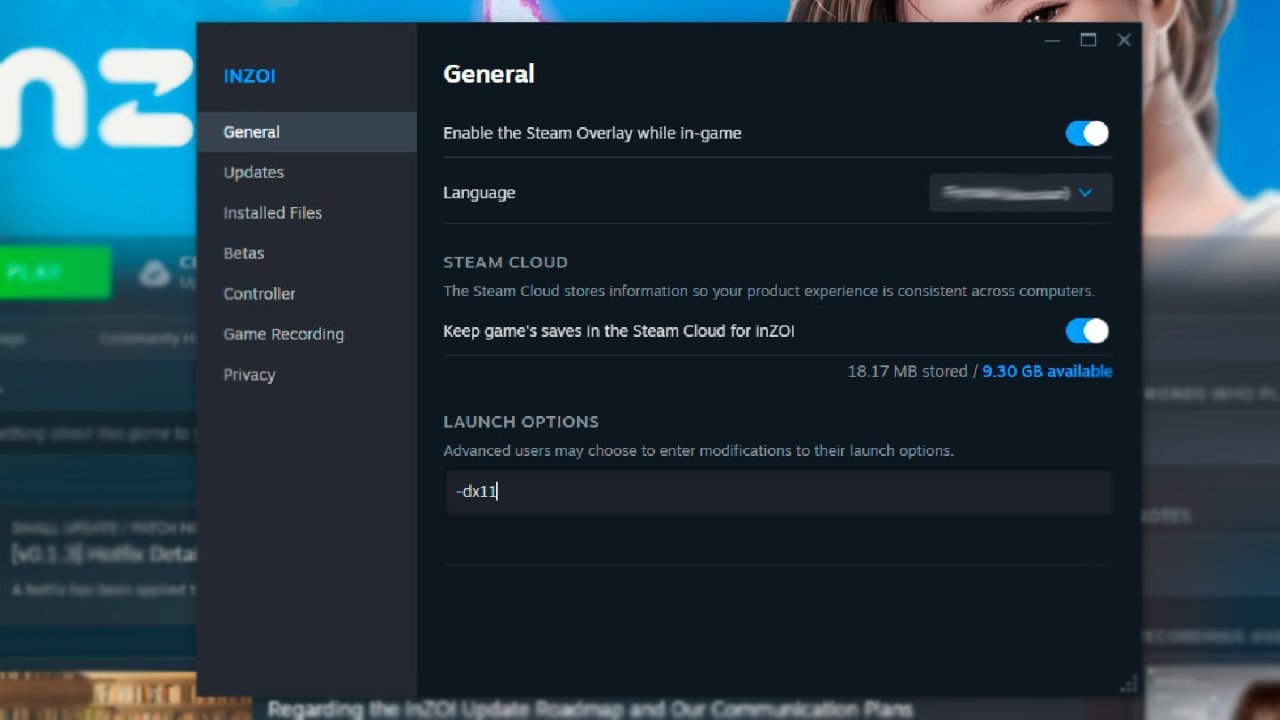This screenshot has height=720, width=1280.
Task: Open the Language dropdown
Action: [x=1020, y=192]
